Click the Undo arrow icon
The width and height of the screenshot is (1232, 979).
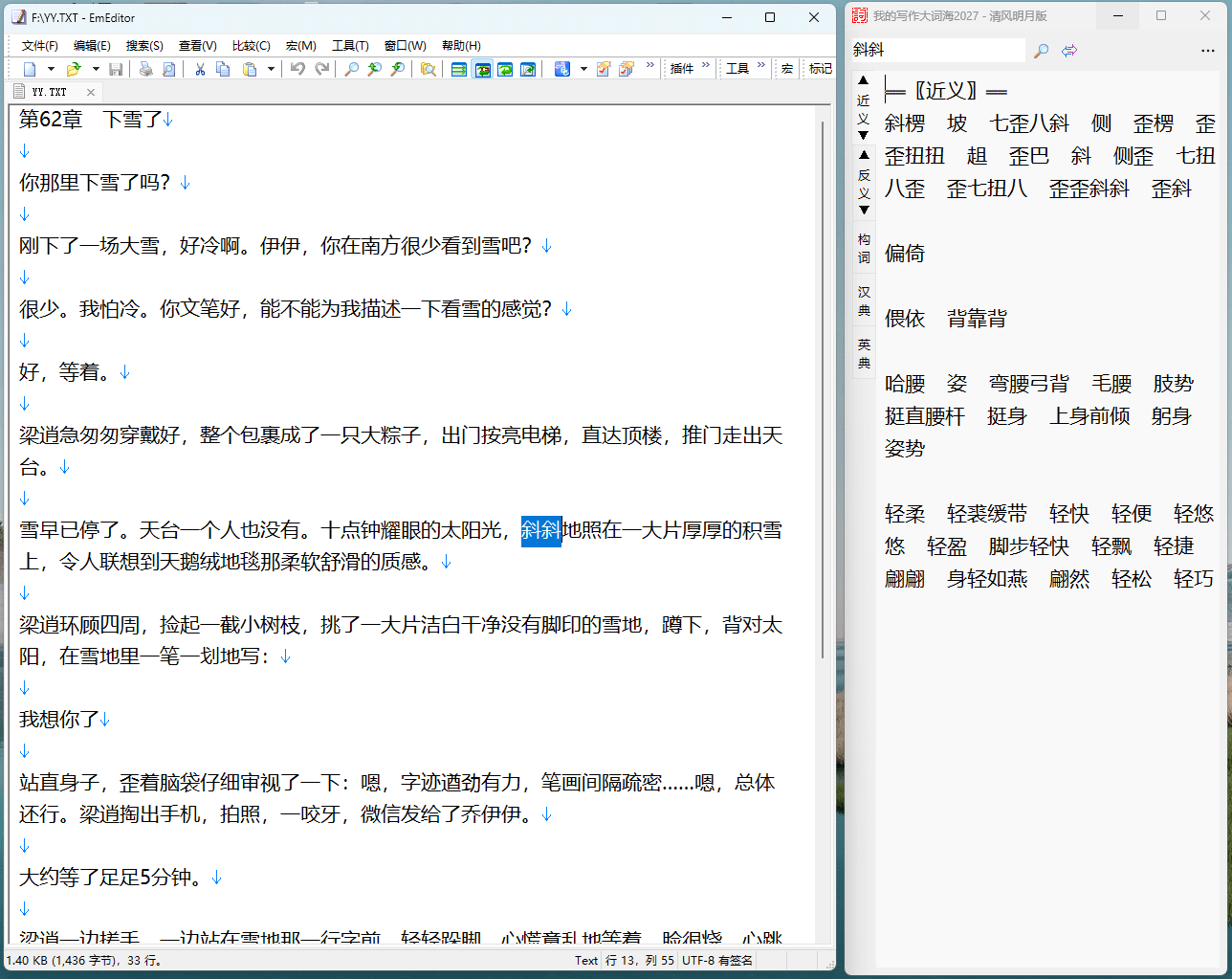[297, 69]
